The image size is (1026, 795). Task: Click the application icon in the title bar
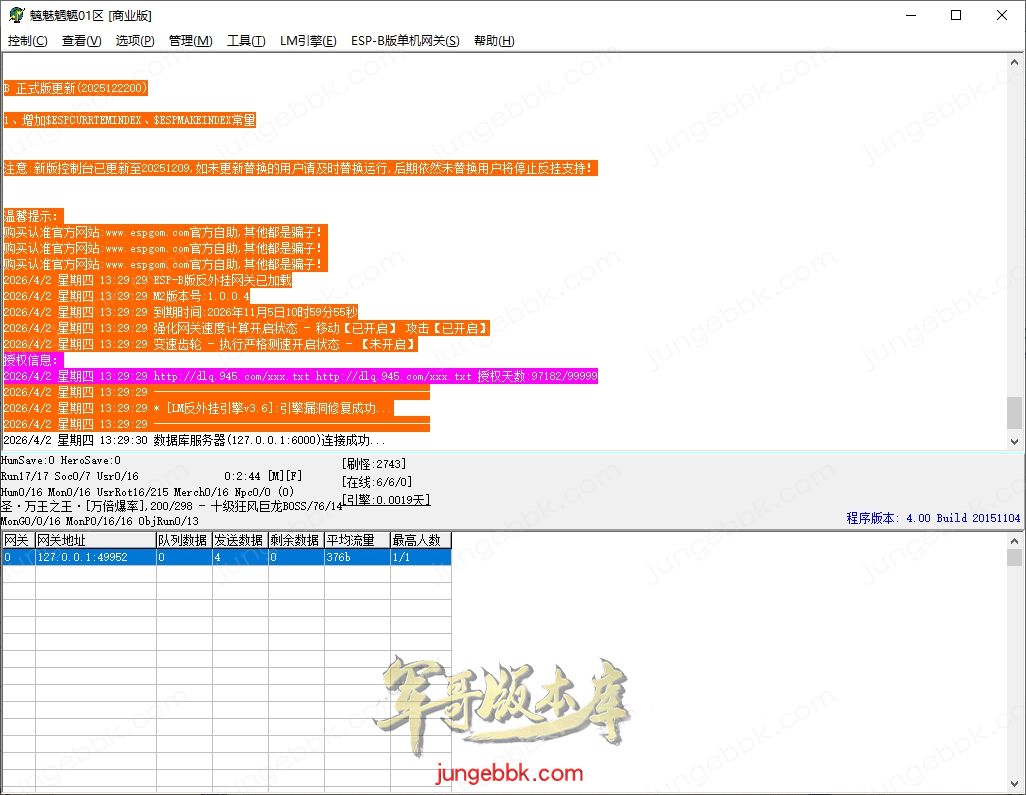[14, 15]
